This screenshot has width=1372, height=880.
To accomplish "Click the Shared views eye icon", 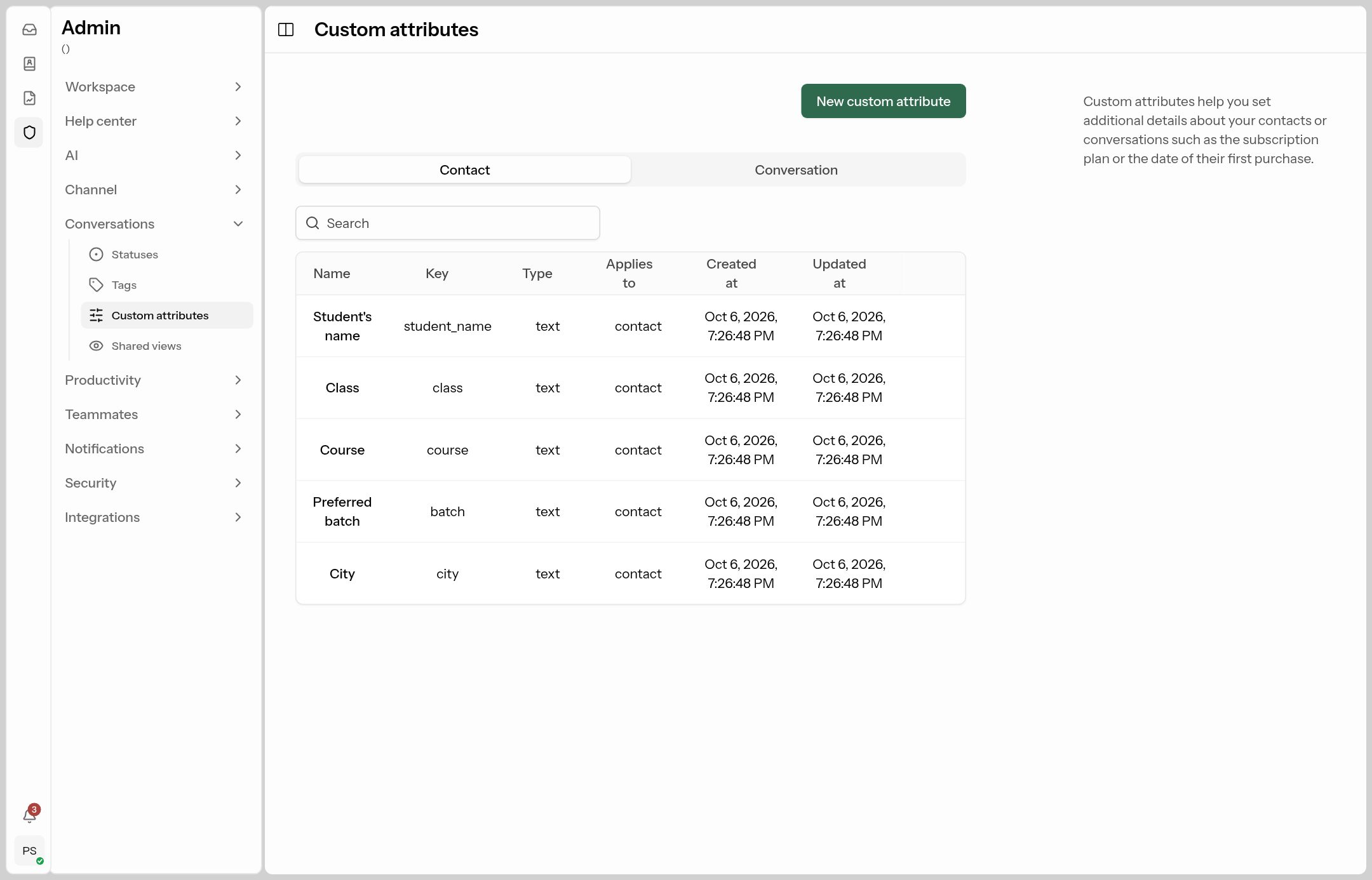I will (x=96, y=346).
